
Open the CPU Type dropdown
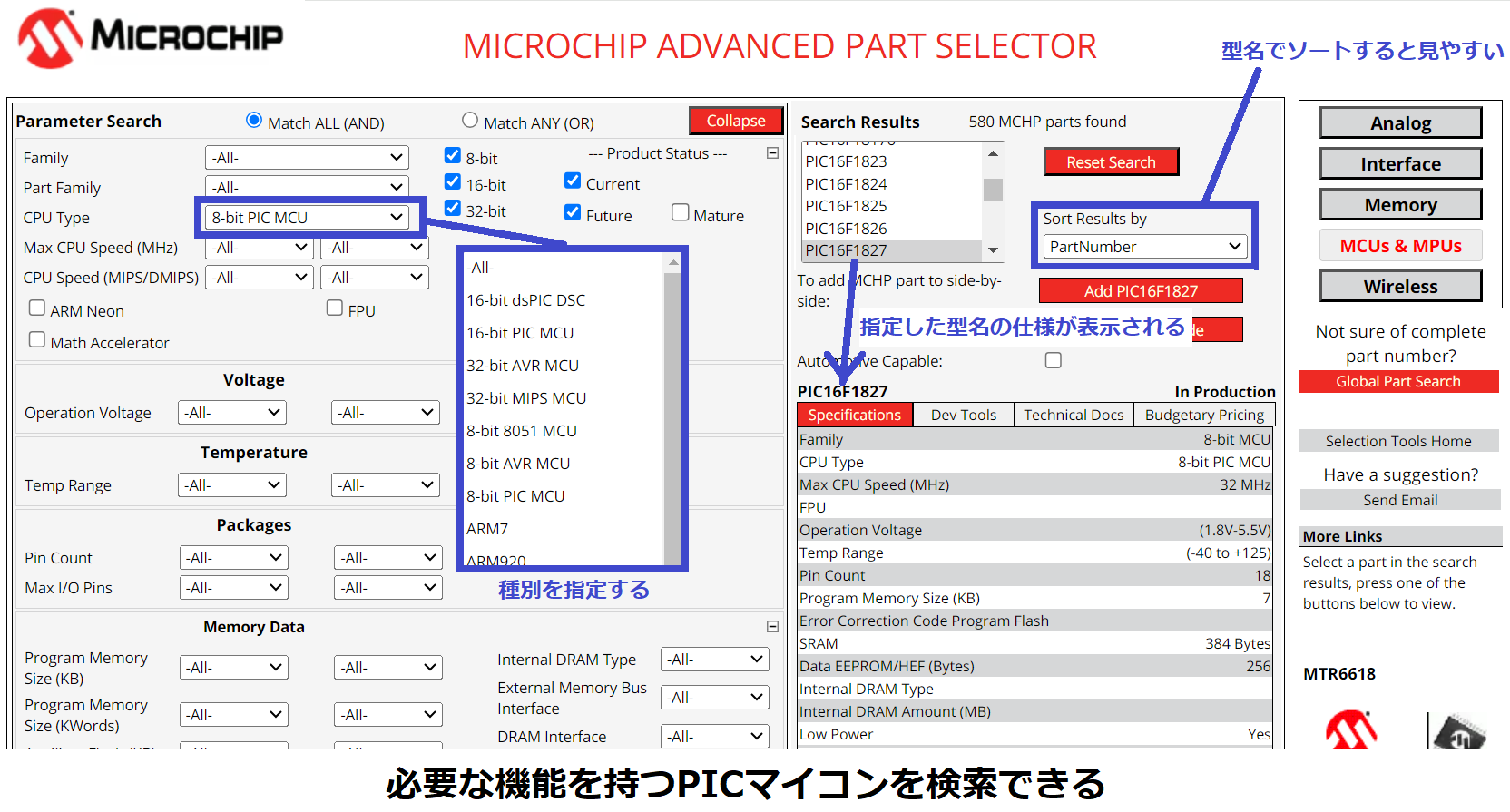click(307, 218)
